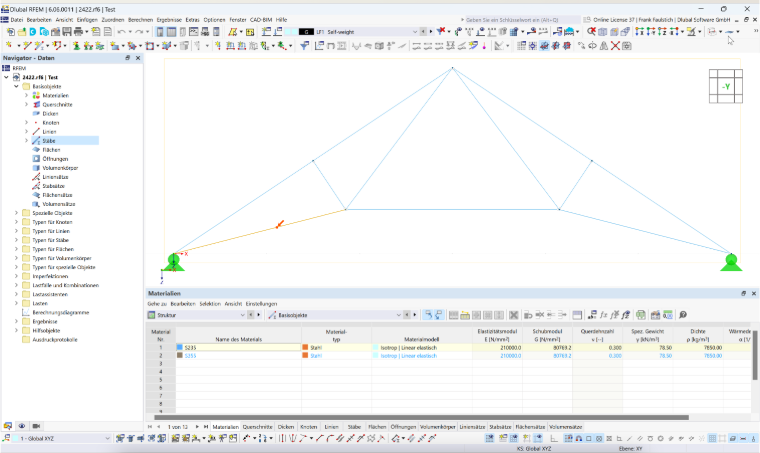Screen dimensions: 760x453
Task: Click the keyword search input field
Action: [x=521, y=20]
